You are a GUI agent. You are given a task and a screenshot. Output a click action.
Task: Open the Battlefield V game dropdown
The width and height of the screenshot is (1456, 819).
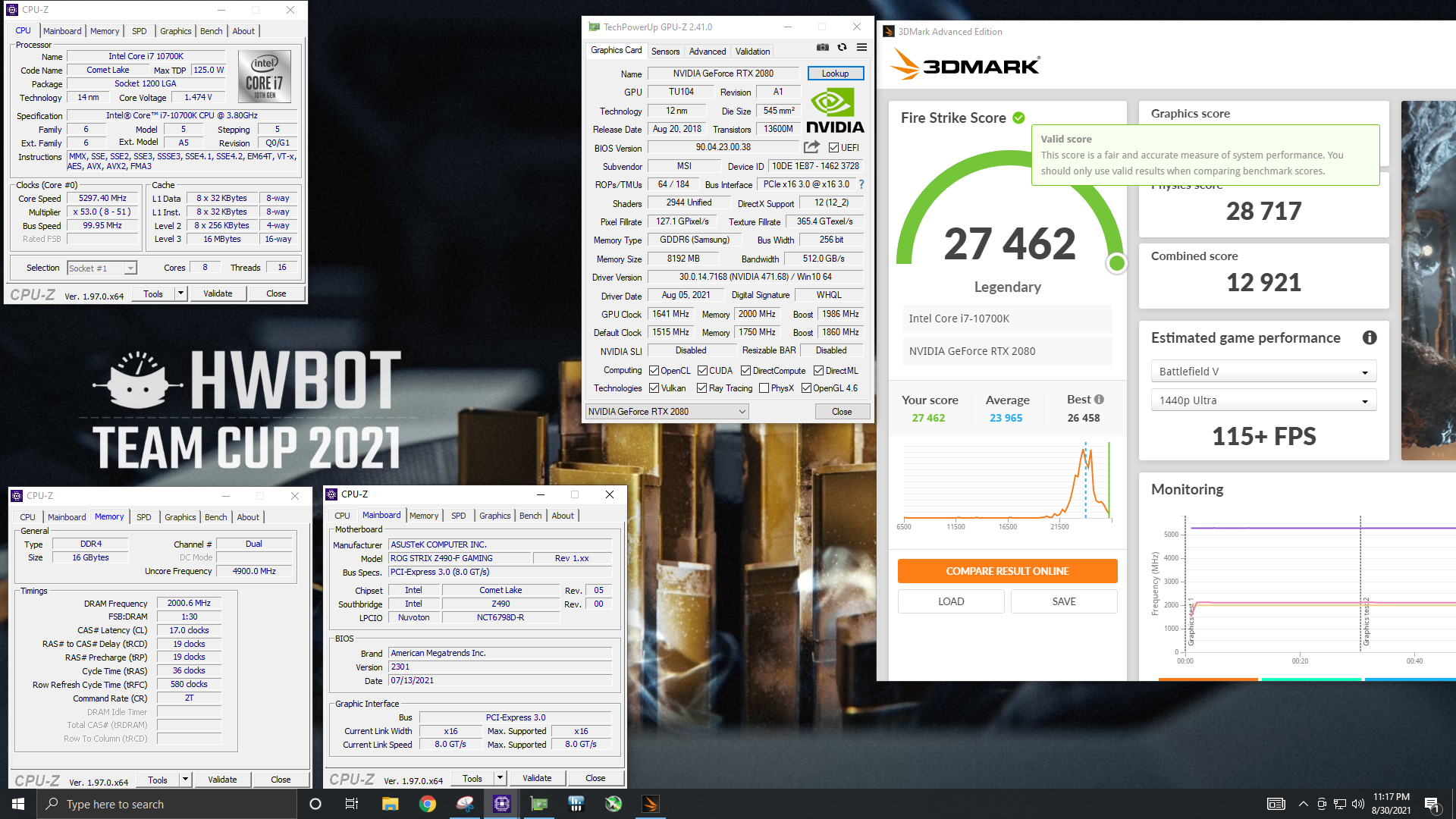pos(1263,372)
